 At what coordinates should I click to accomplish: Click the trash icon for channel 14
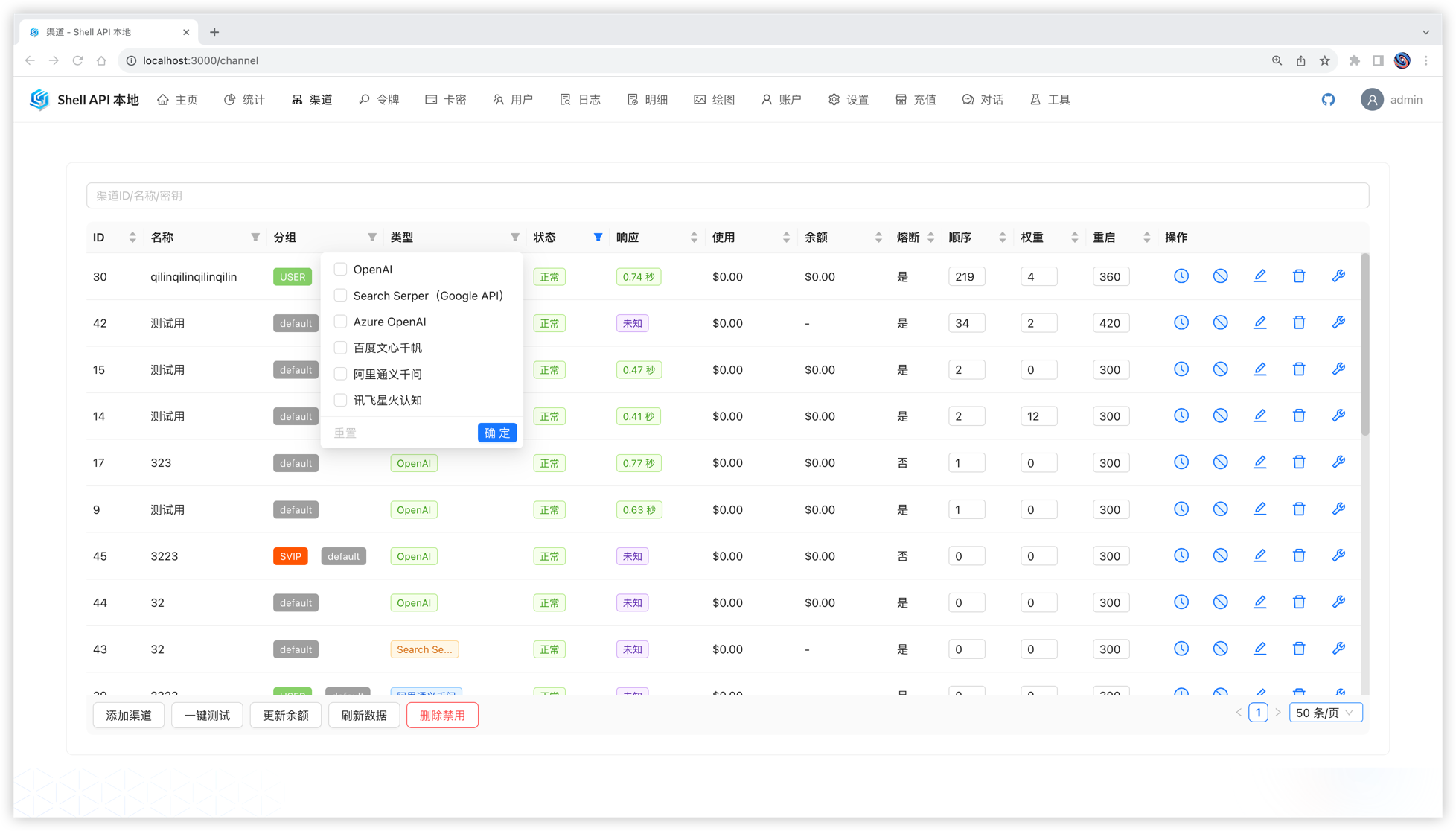(1299, 416)
